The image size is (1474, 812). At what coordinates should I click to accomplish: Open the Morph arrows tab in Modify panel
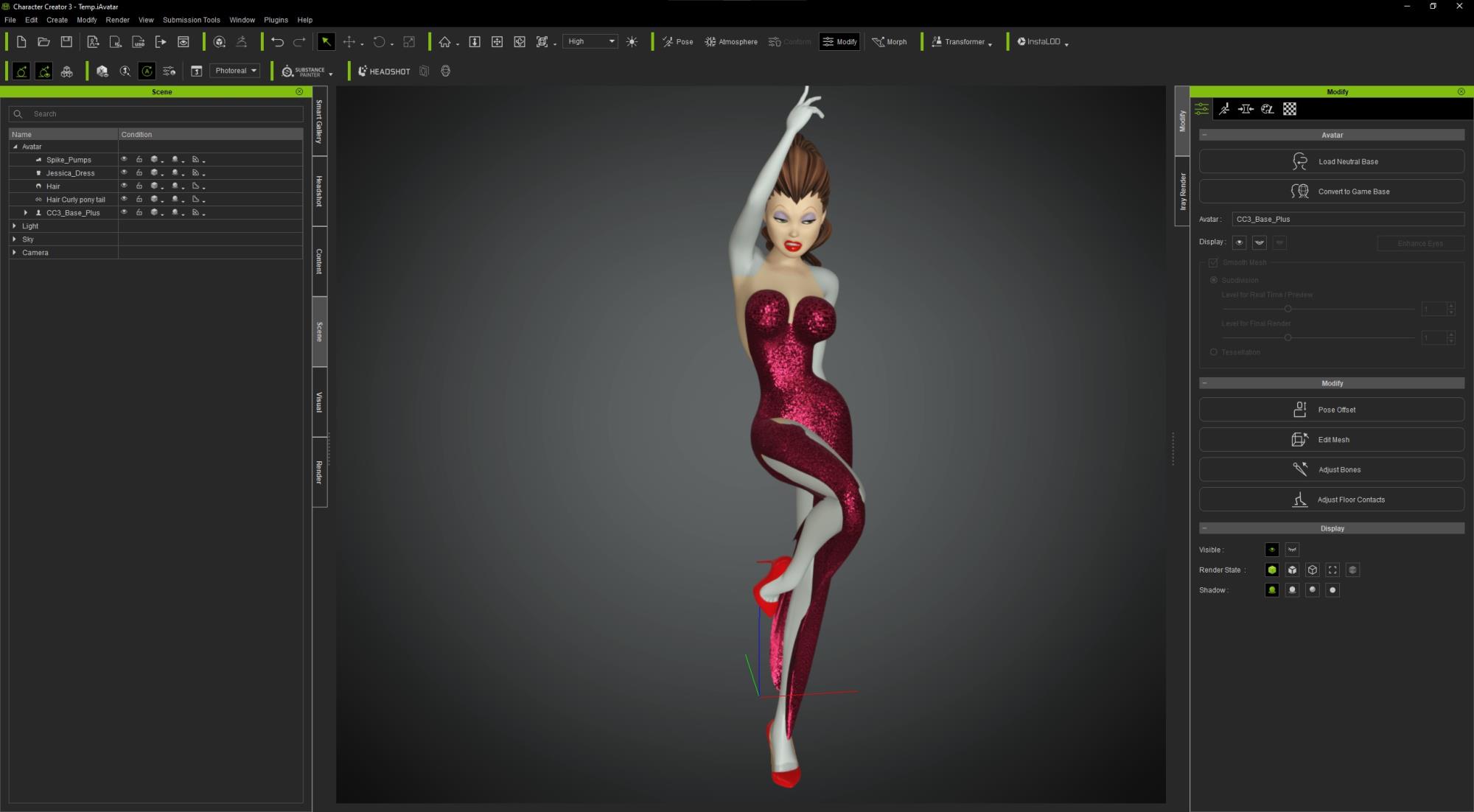(1246, 109)
